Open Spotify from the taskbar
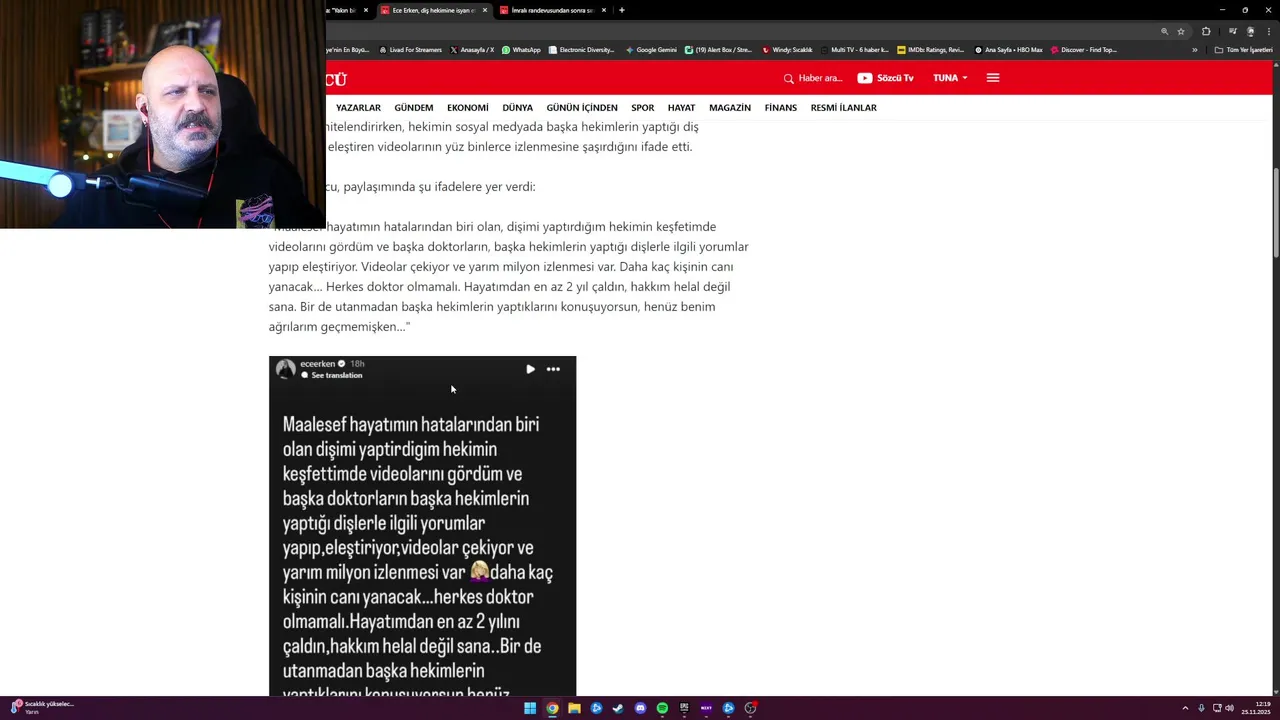The width and height of the screenshot is (1280, 720). point(662,708)
